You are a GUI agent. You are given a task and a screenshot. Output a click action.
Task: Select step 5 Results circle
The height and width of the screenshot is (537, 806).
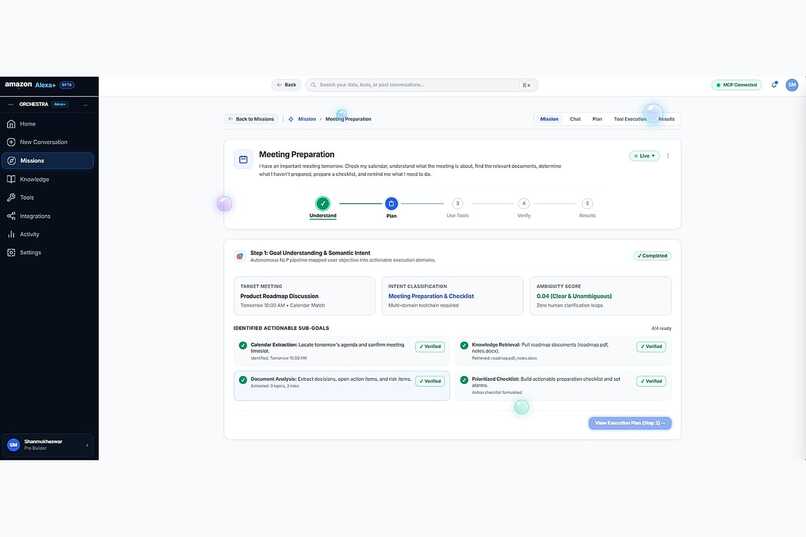point(588,203)
